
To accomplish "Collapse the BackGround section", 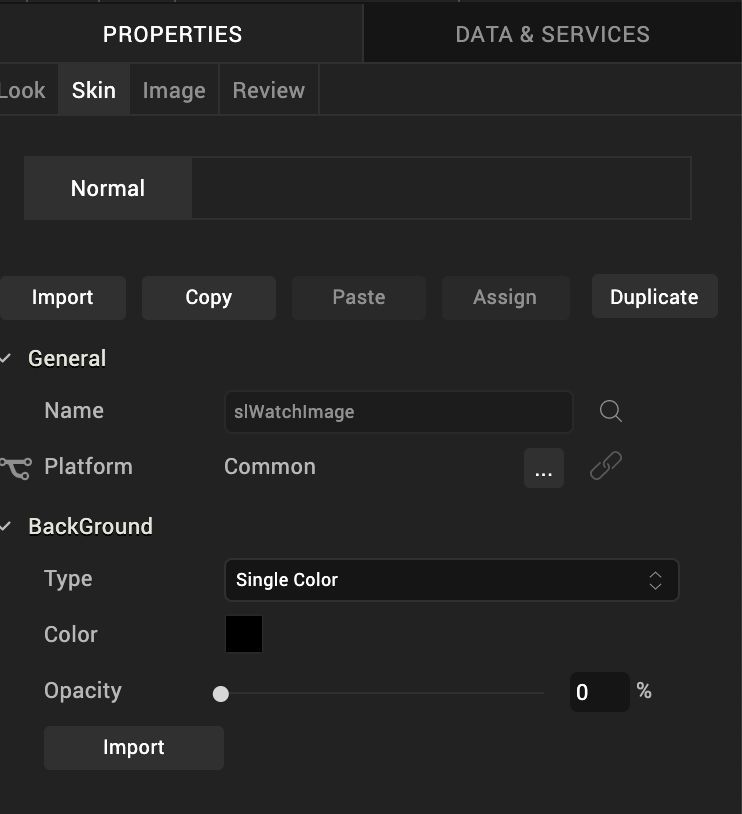I will click(x=7, y=526).
